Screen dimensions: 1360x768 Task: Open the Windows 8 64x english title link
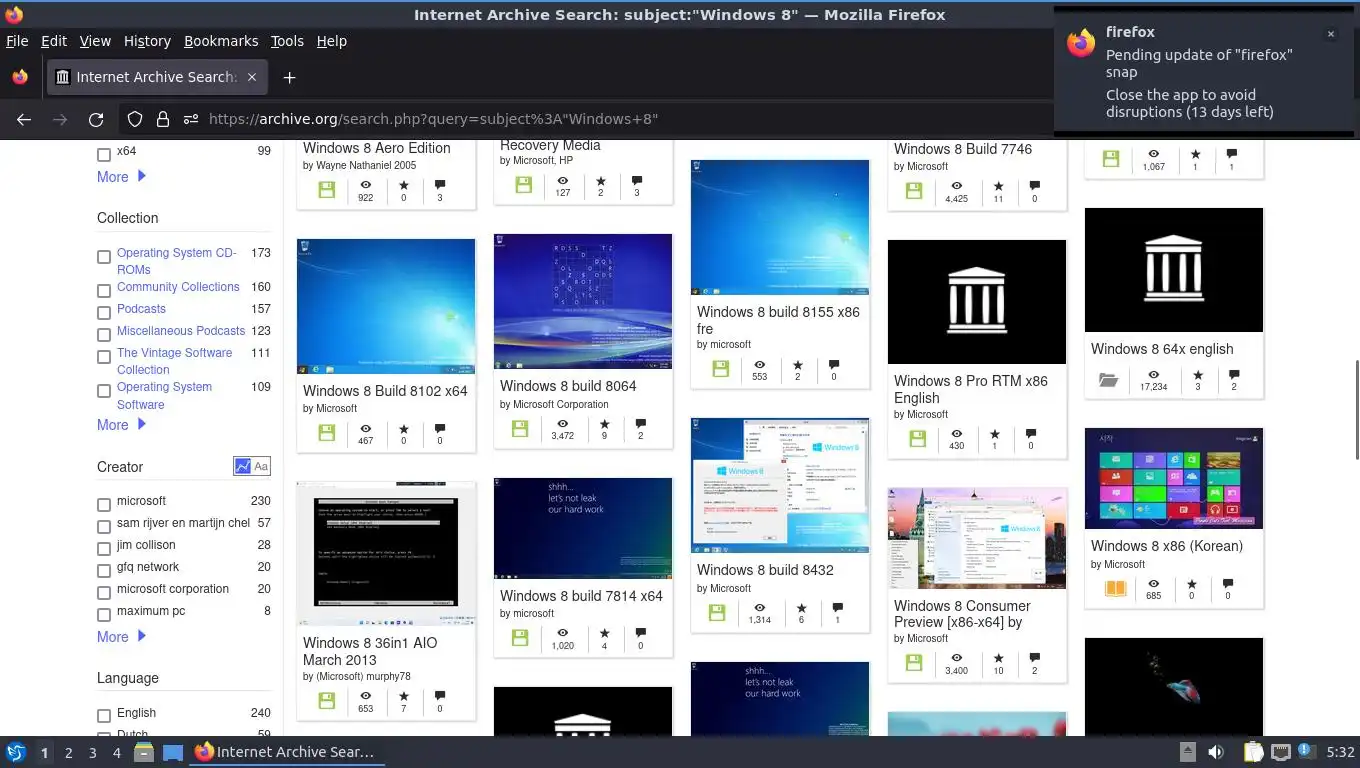[1162, 349]
